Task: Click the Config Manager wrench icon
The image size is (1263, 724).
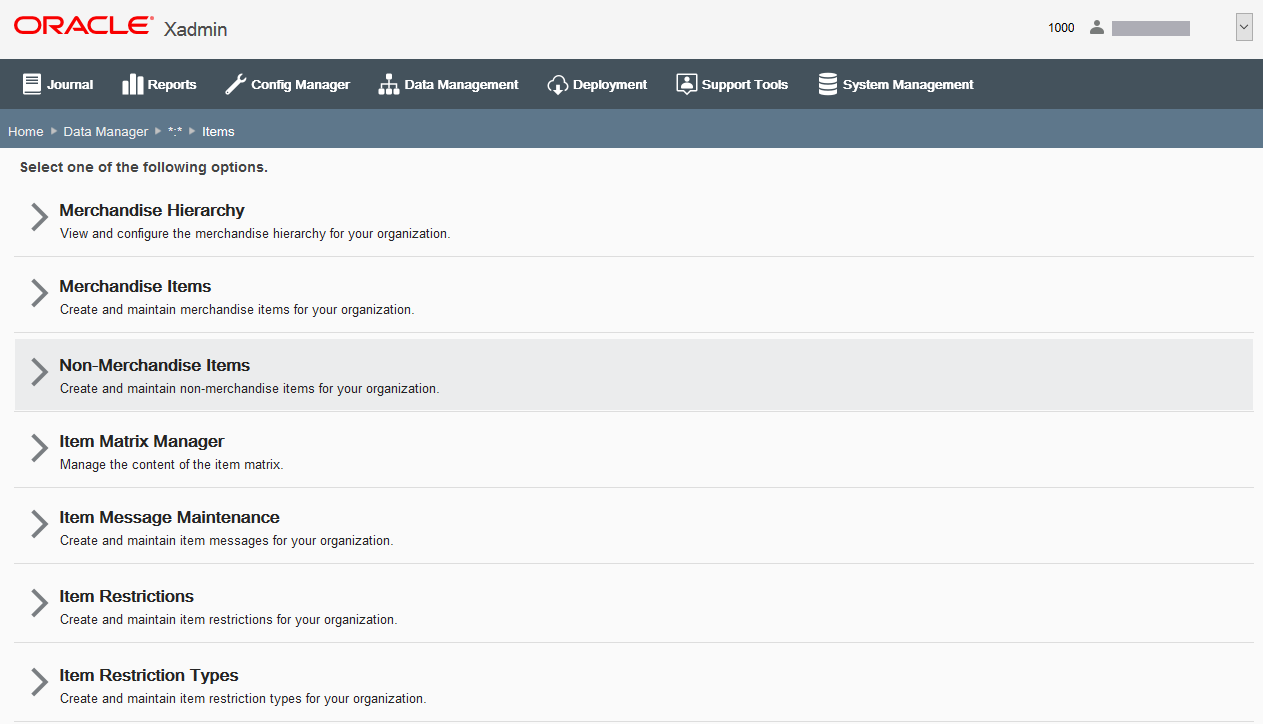Action: point(234,84)
